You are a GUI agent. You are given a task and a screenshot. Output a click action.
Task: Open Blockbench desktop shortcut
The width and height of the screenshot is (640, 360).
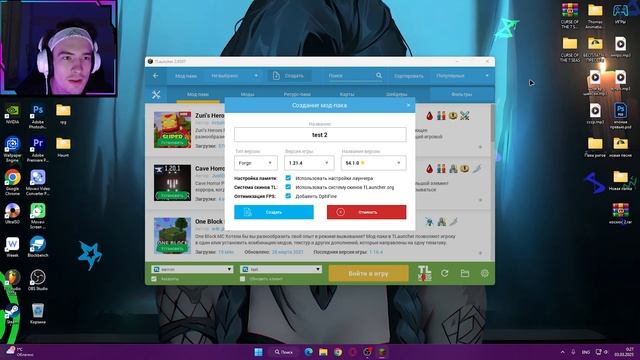pos(38,247)
